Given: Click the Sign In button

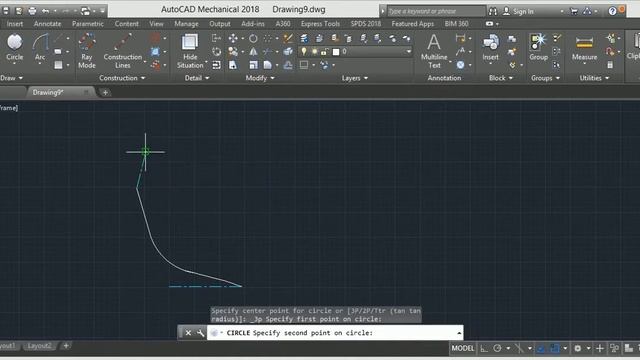Looking at the screenshot, I should coord(523,11).
